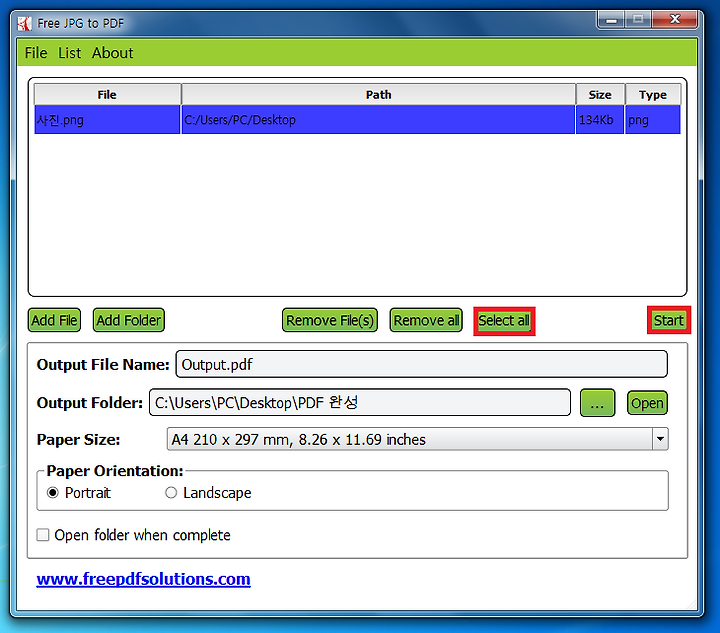720x633 pixels.
Task: Visit the www.freepdfsolutions.com link
Action: coord(143,579)
